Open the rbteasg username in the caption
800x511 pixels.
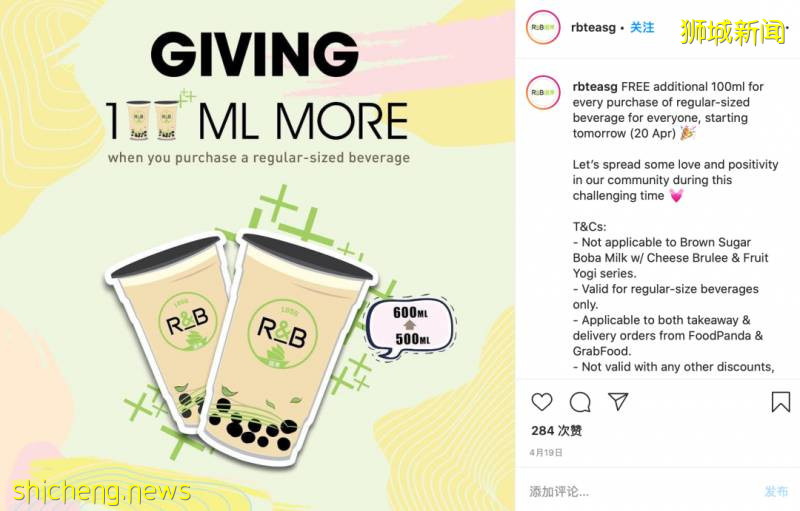coord(595,87)
